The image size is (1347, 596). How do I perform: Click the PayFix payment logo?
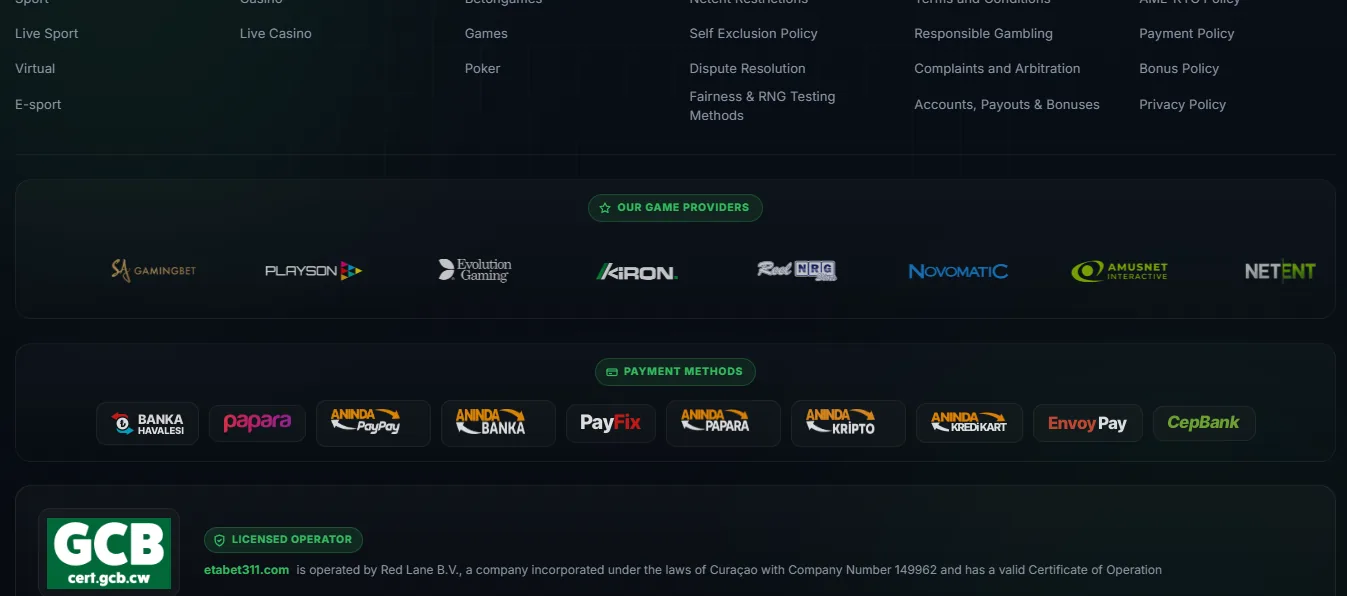pos(611,423)
